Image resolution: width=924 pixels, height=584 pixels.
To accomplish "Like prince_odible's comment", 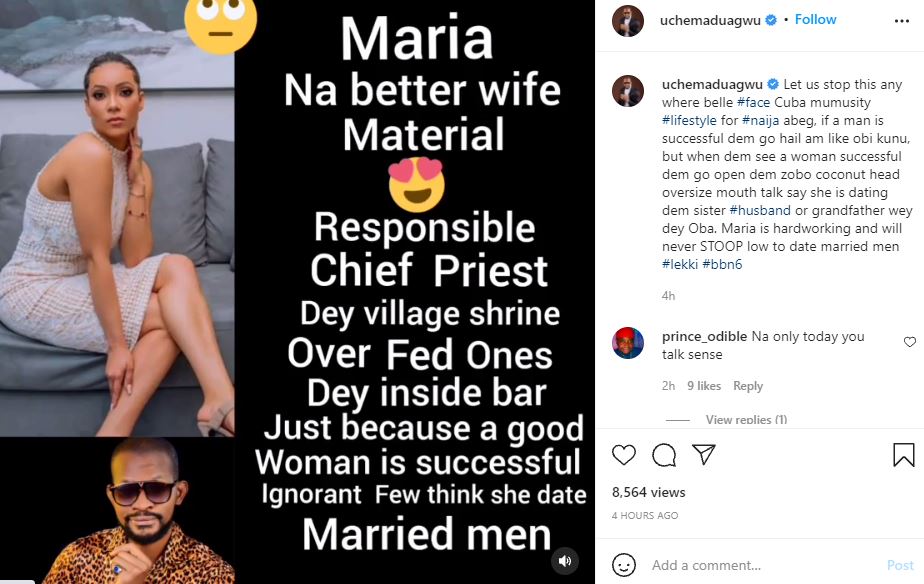I will pos(909,342).
